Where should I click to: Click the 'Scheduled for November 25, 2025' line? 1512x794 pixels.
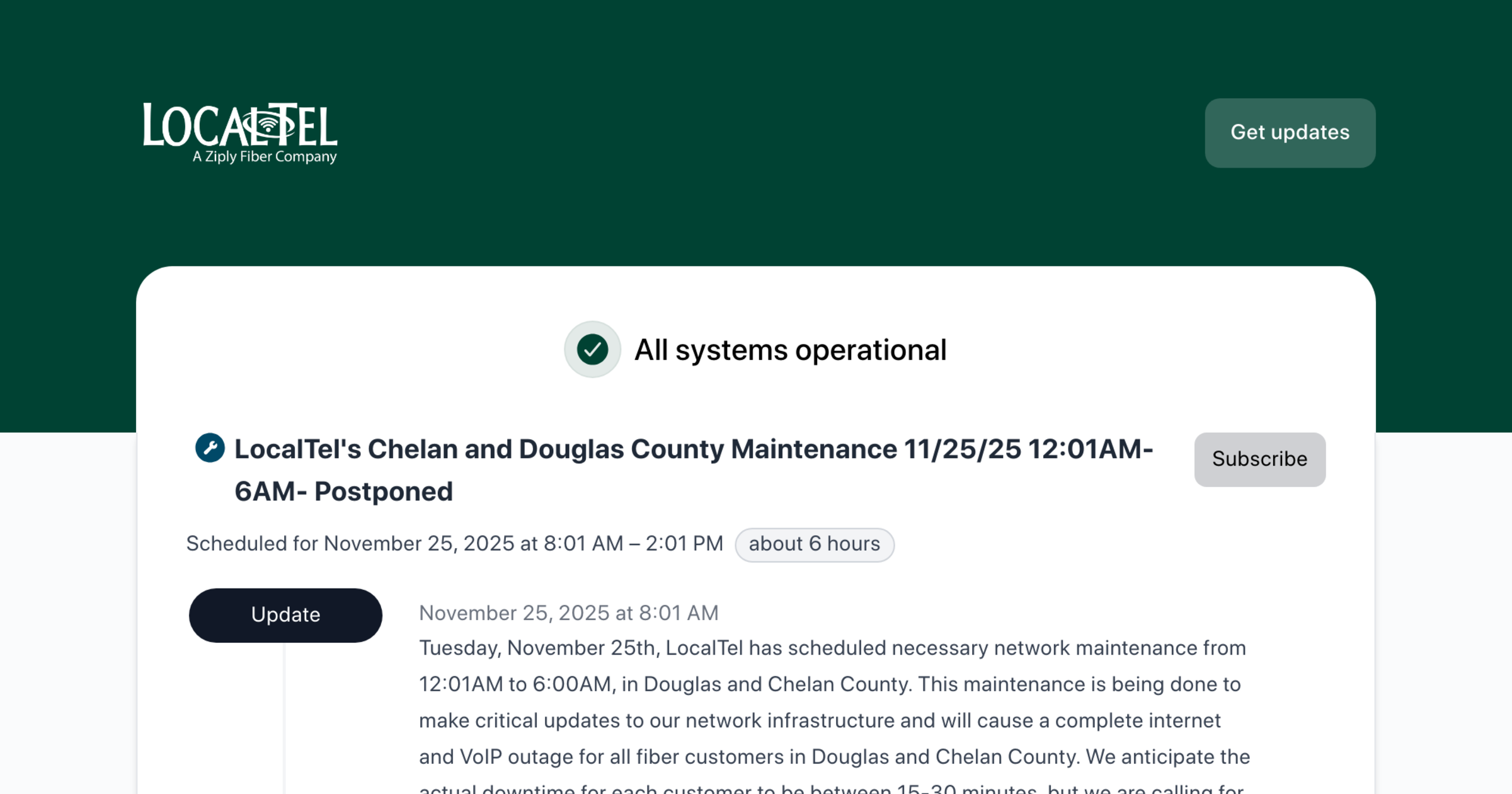[x=454, y=544]
